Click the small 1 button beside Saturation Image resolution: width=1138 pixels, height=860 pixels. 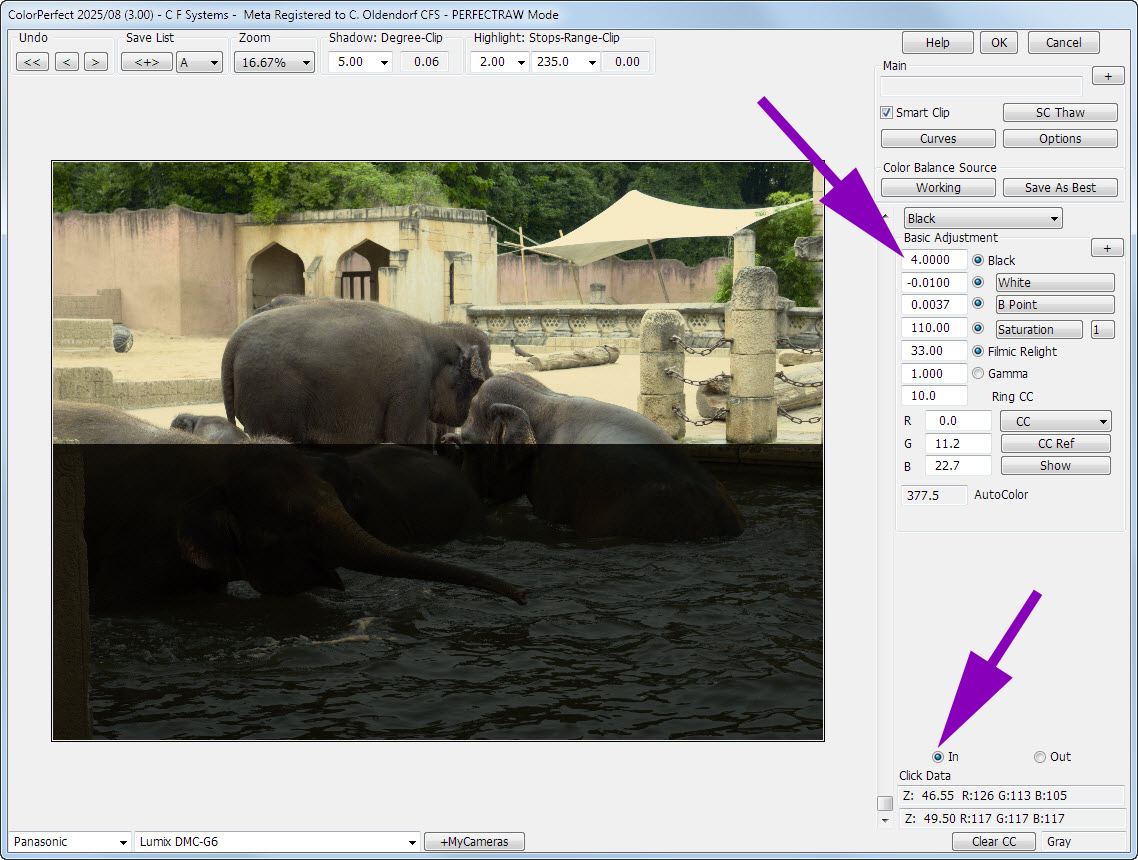(1102, 330)
